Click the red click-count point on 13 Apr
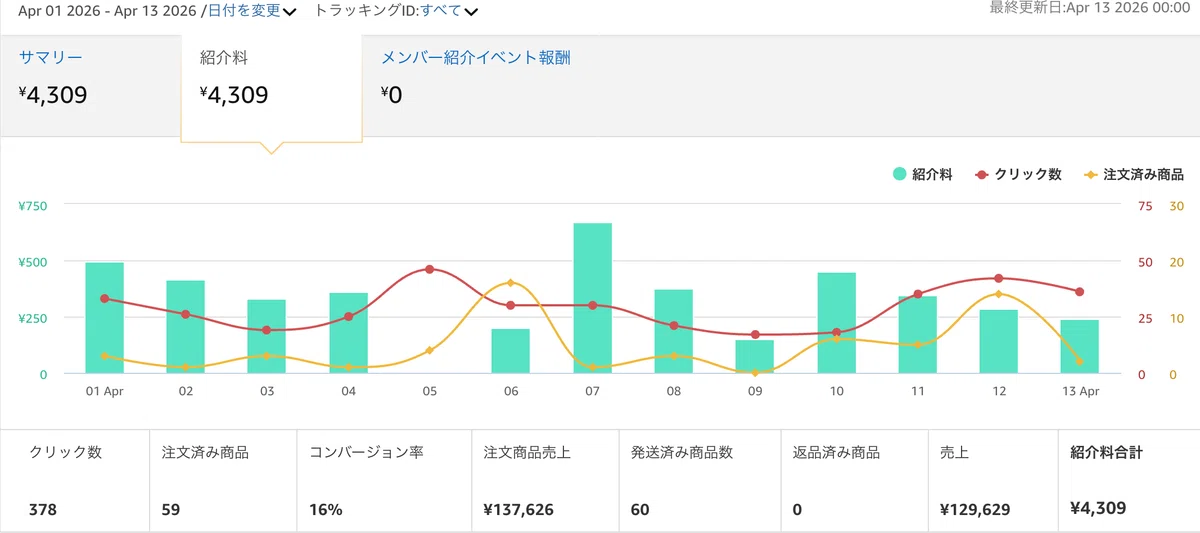Screen dimensions: 1200x533 pos(1079,292)
